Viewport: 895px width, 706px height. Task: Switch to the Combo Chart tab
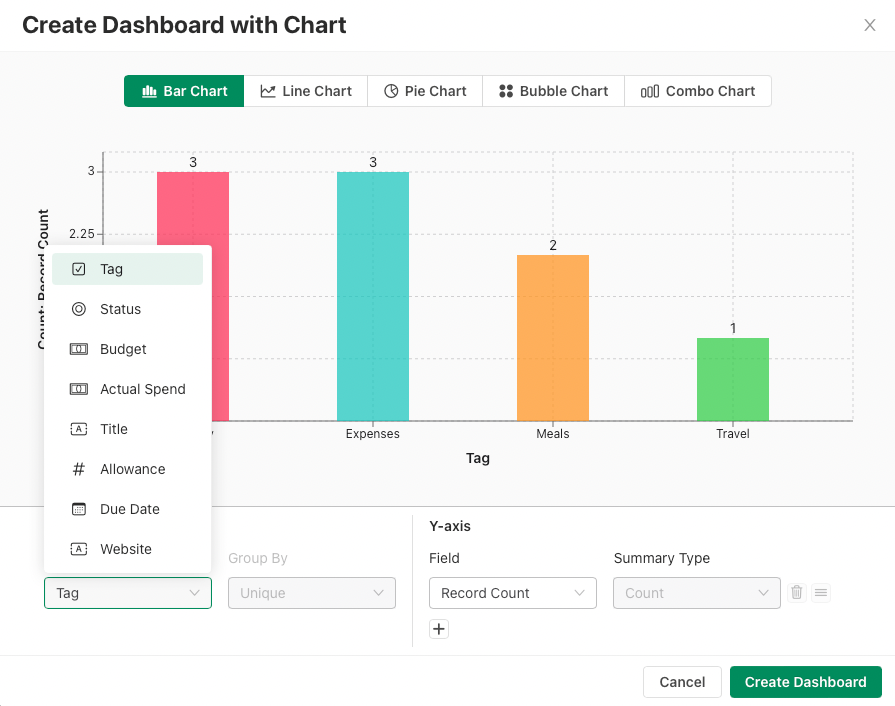click(x=698, y=91)
